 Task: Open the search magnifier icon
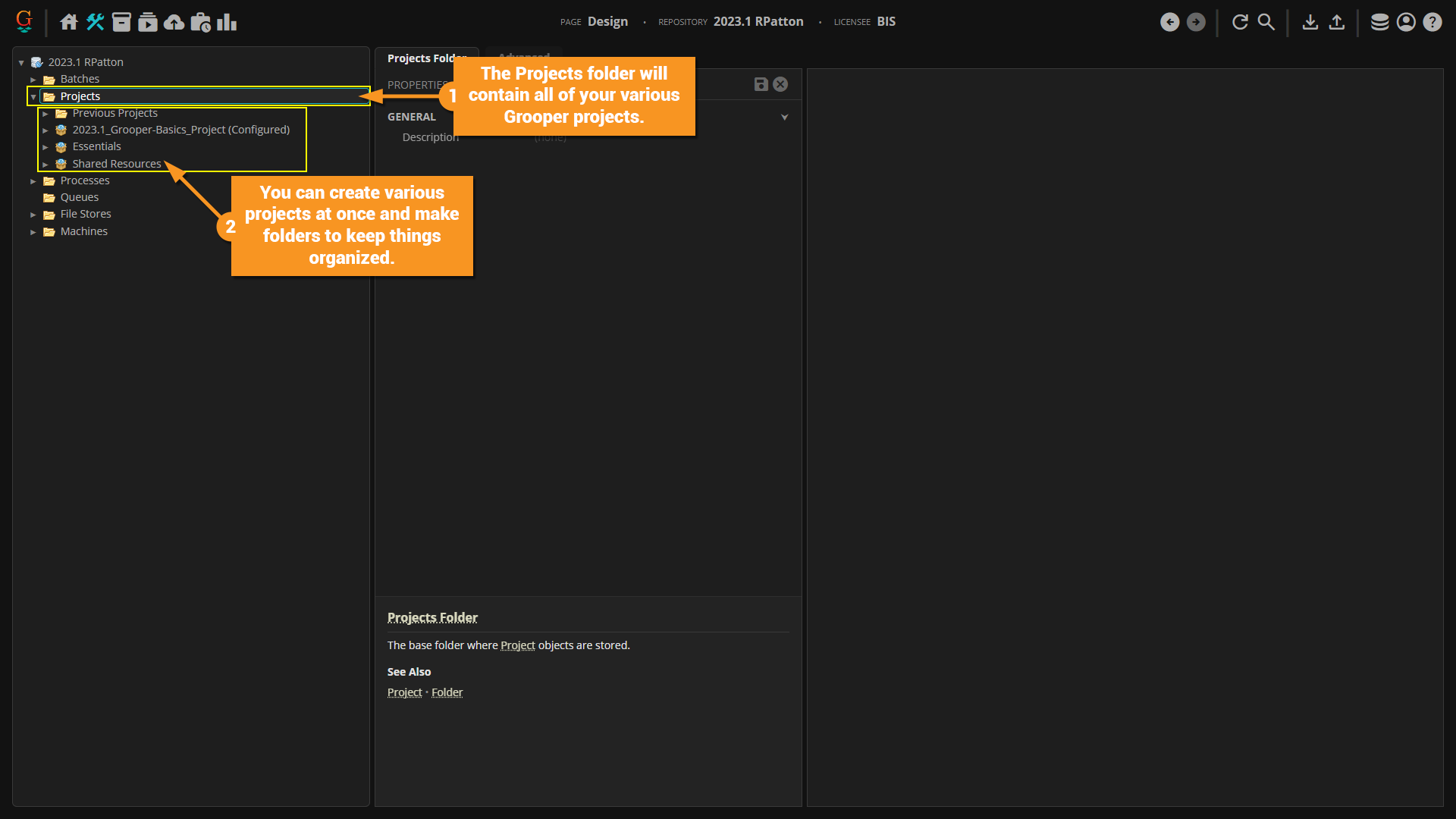click(x=1266, y=22)
